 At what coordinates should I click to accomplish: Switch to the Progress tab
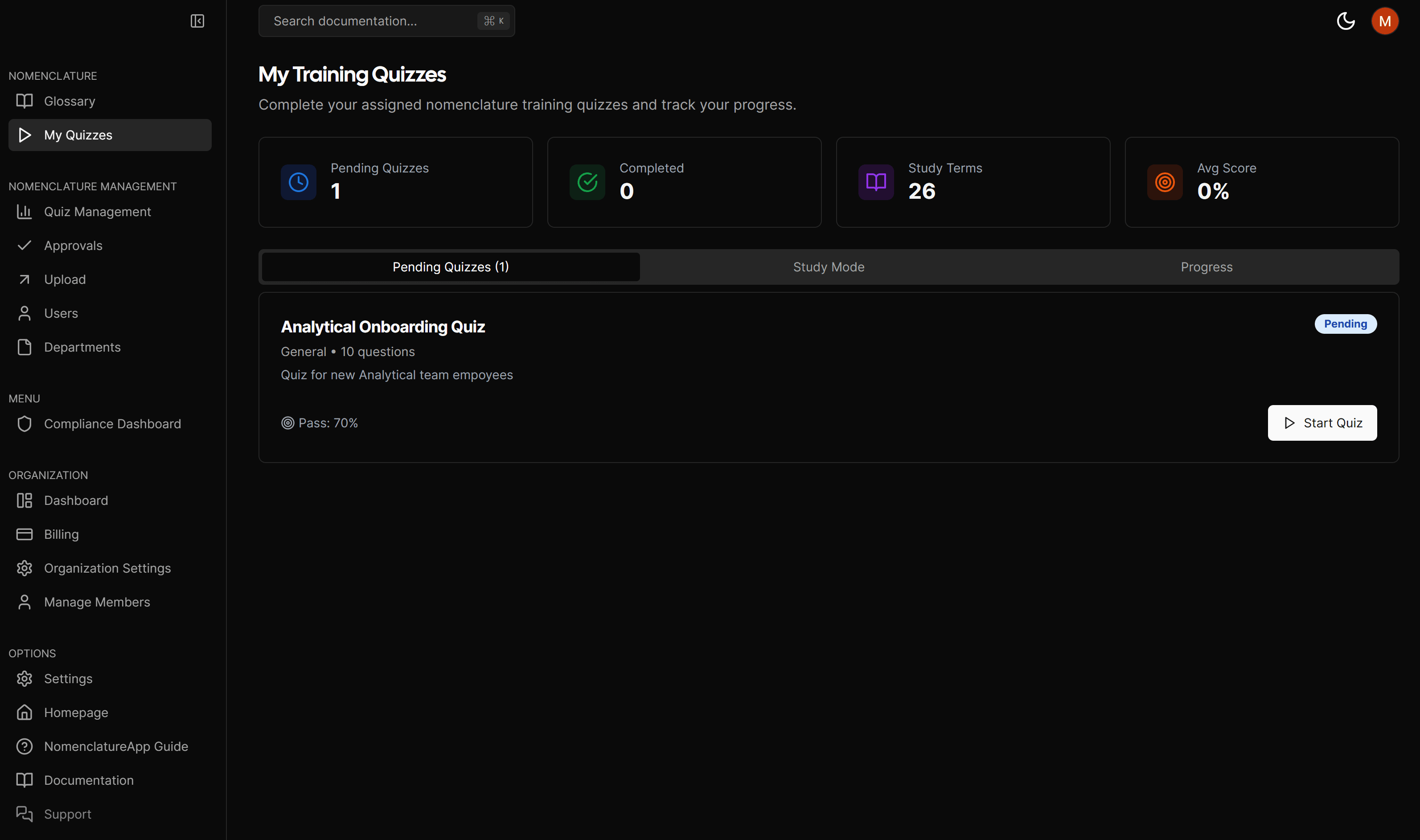click(1206, 267)
